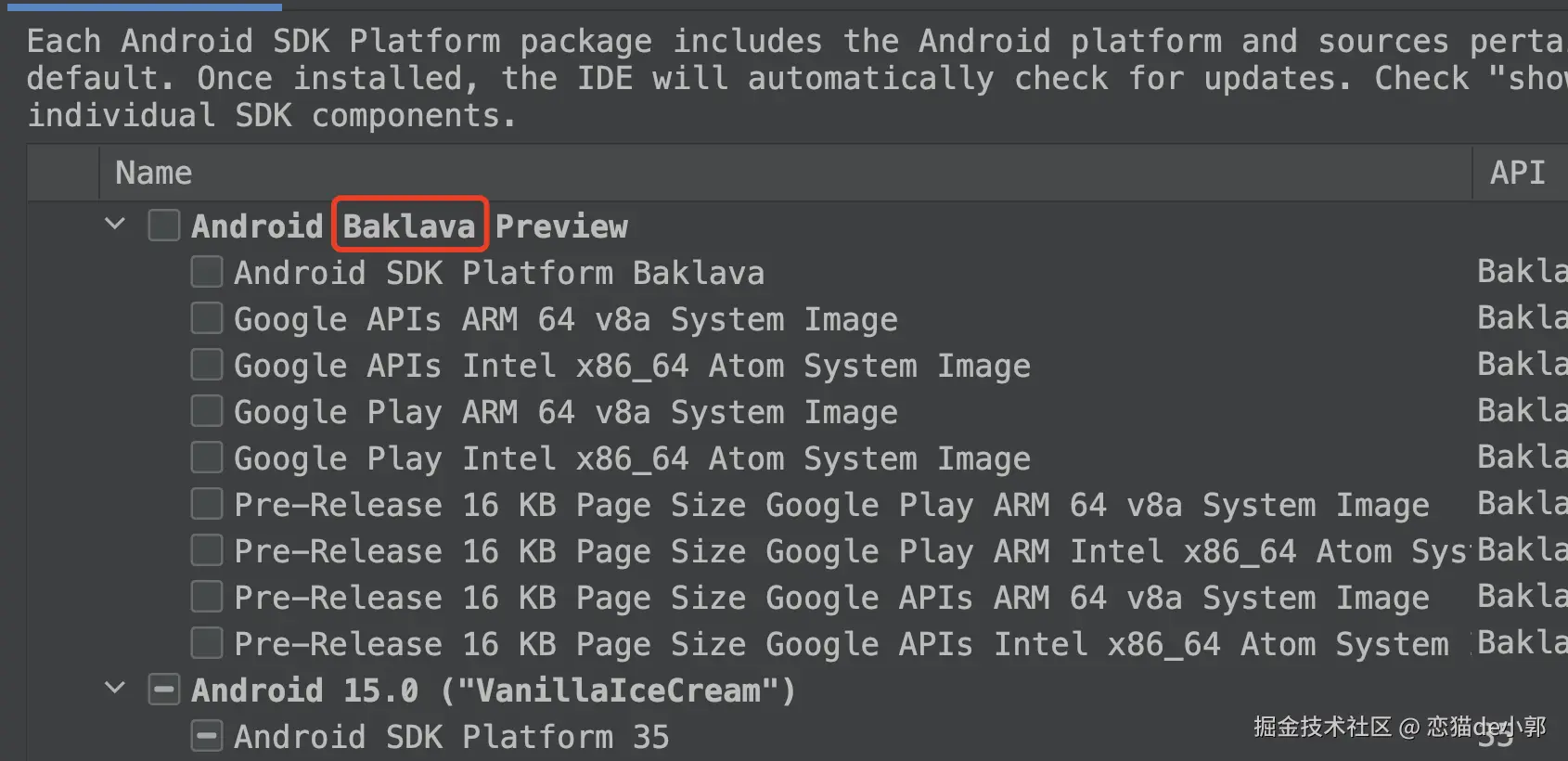Select Pre-Release 16 KB Google APIs Intel x86_64 checkbox
This screenshot has width=1568, height=761.
[x=206, y=643]
